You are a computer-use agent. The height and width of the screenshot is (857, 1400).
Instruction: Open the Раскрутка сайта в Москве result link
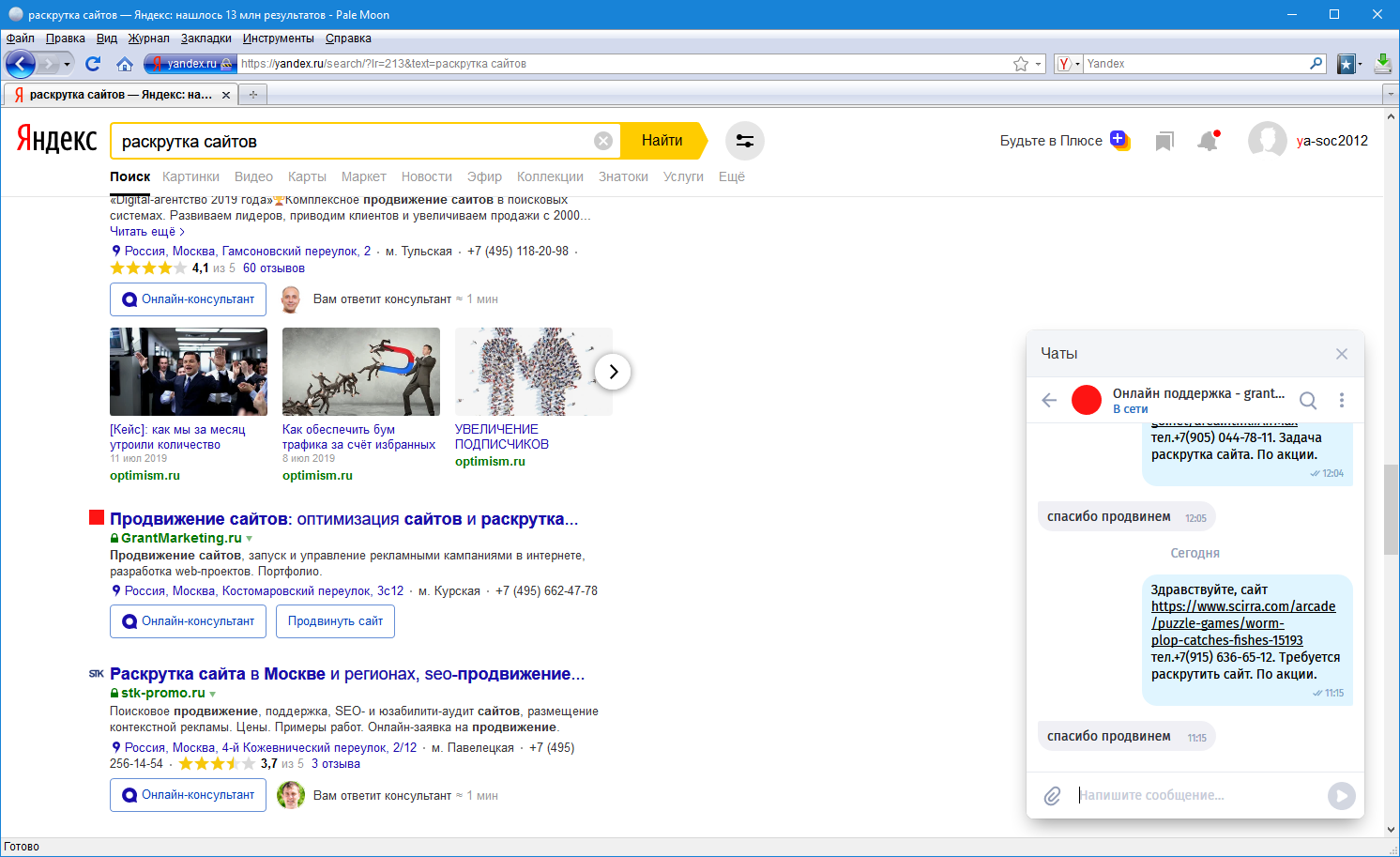[347, 674]
